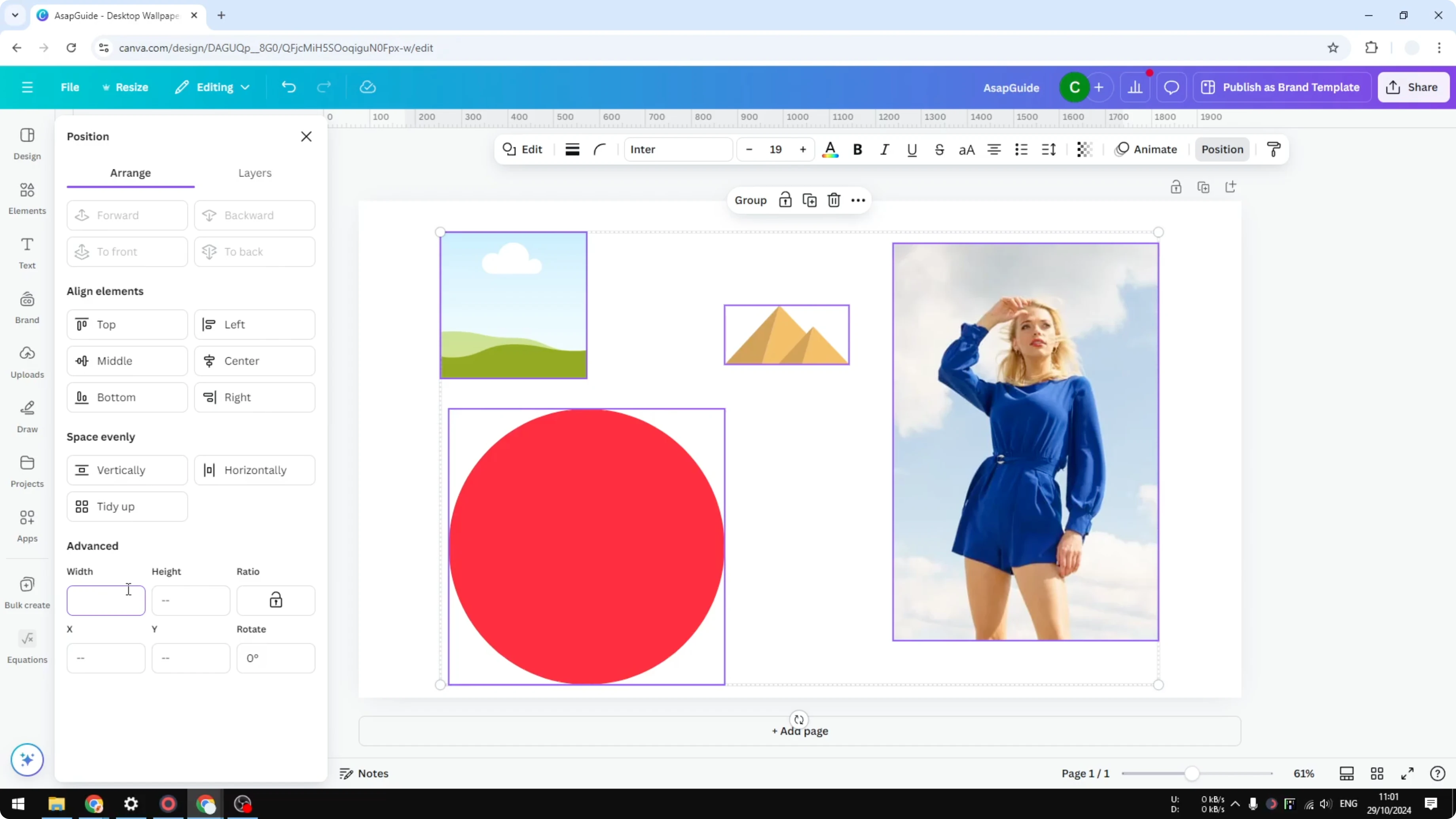Click Publish as Brand Template
Screen dimensions: 1456x819
coord(1282,87)
